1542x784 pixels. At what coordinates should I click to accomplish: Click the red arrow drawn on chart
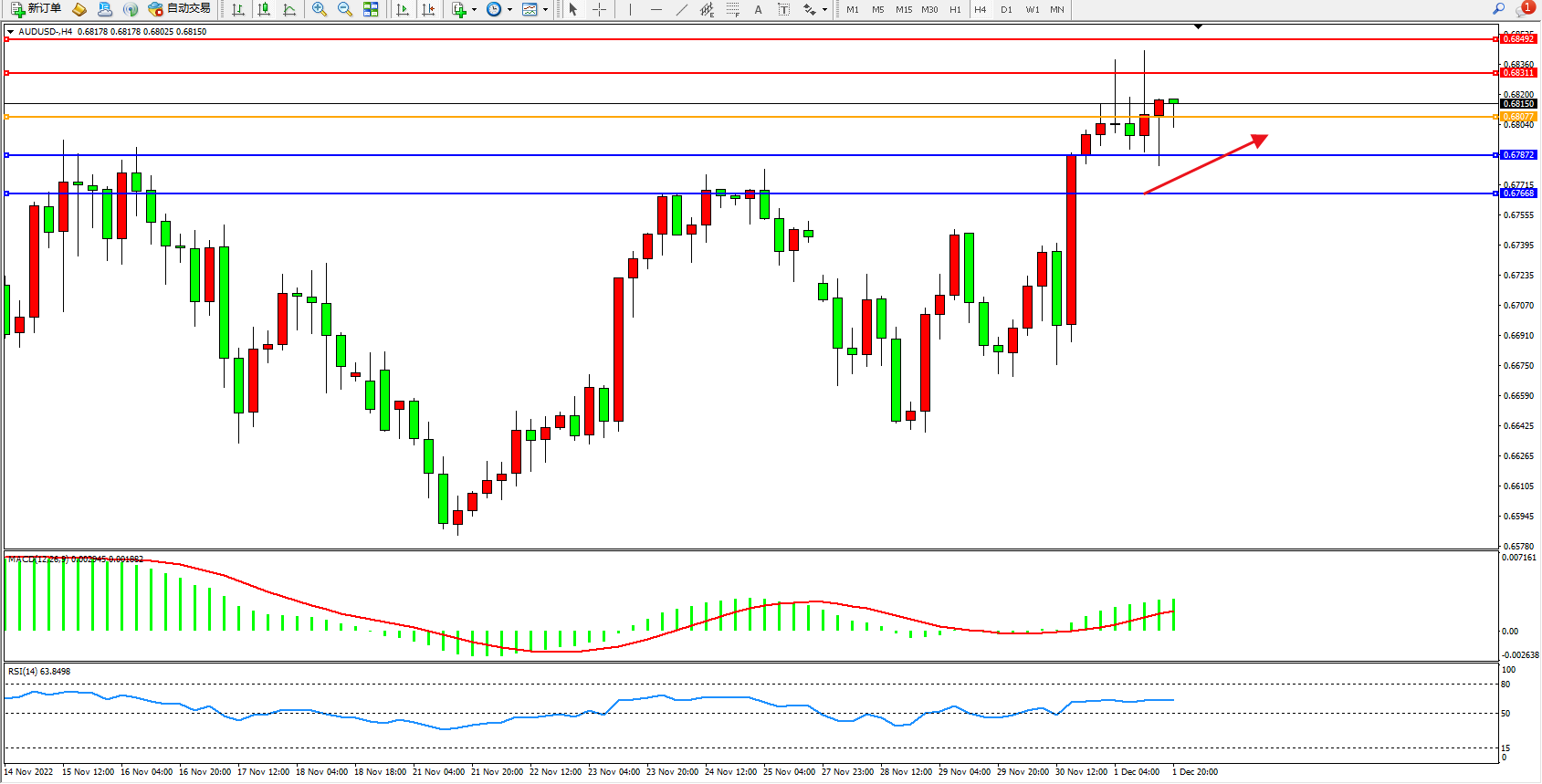tap(1205, 164)
